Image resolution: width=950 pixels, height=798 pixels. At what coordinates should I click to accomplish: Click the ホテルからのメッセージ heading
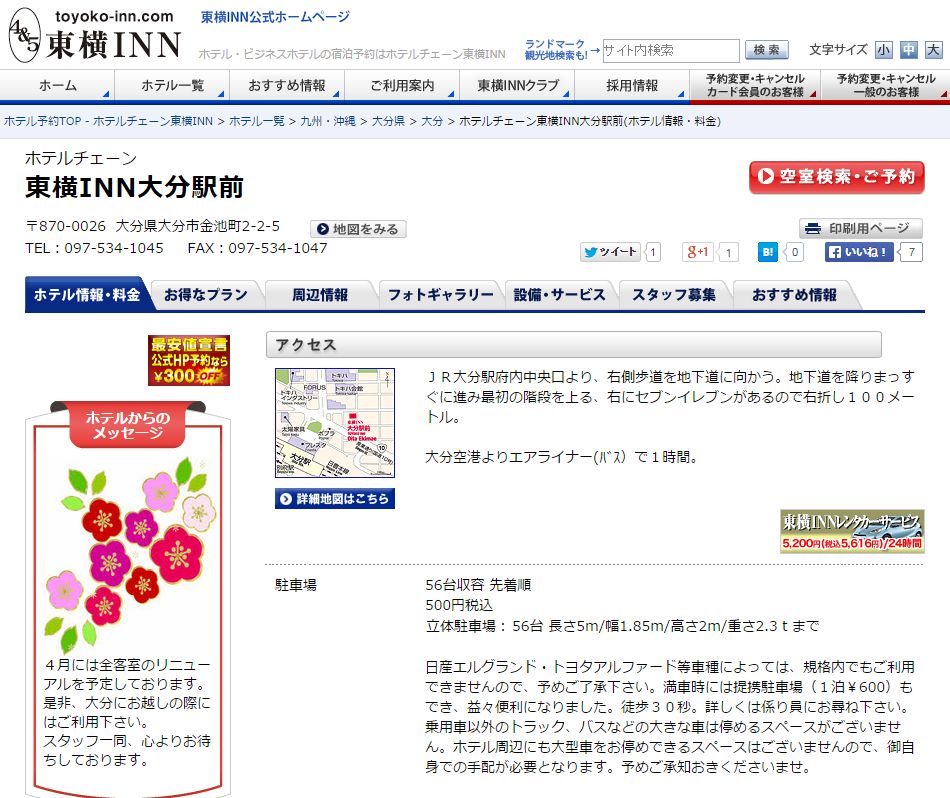(128, 425)
